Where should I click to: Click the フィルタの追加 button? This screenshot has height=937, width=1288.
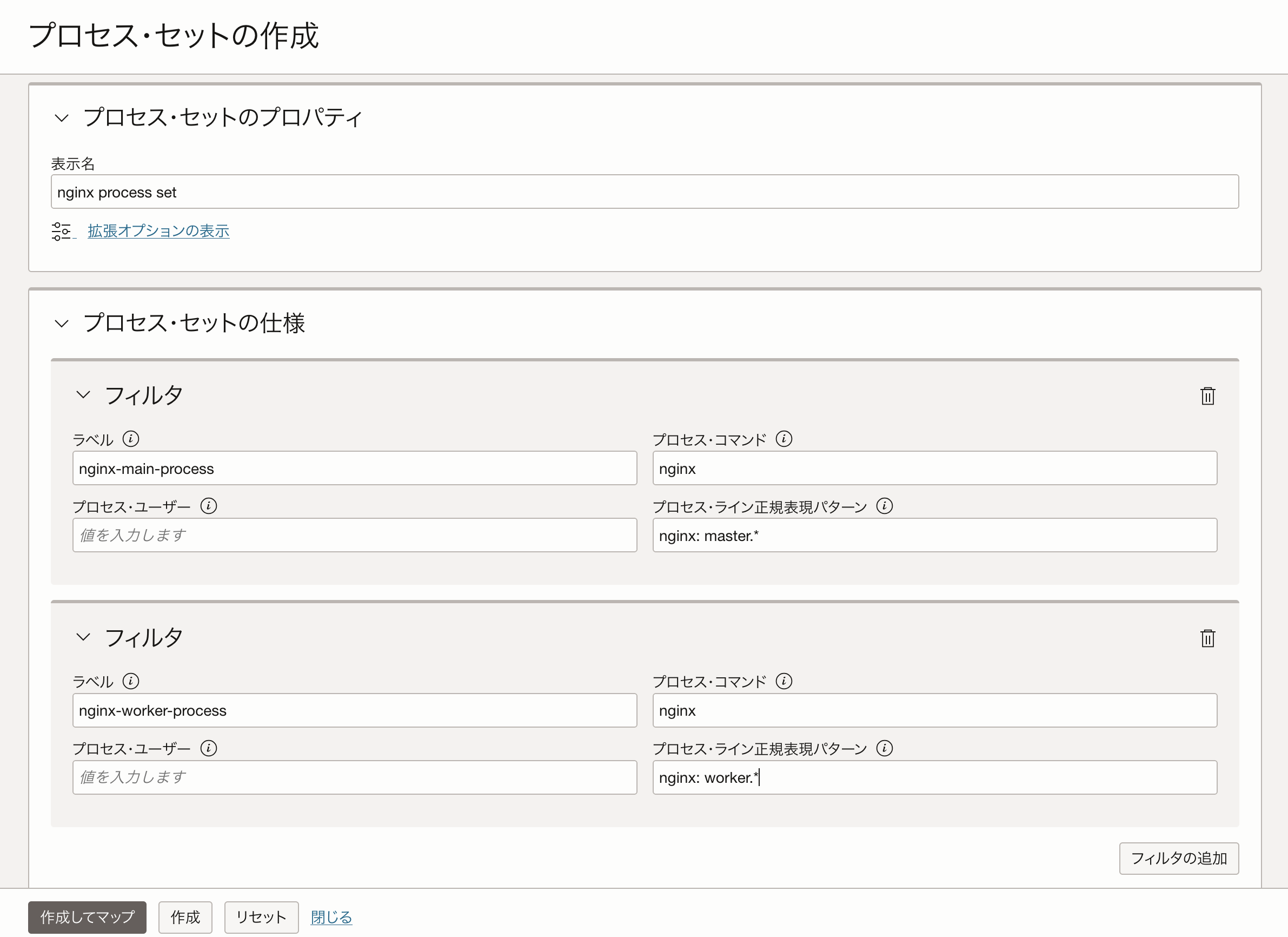[1178, 858]
